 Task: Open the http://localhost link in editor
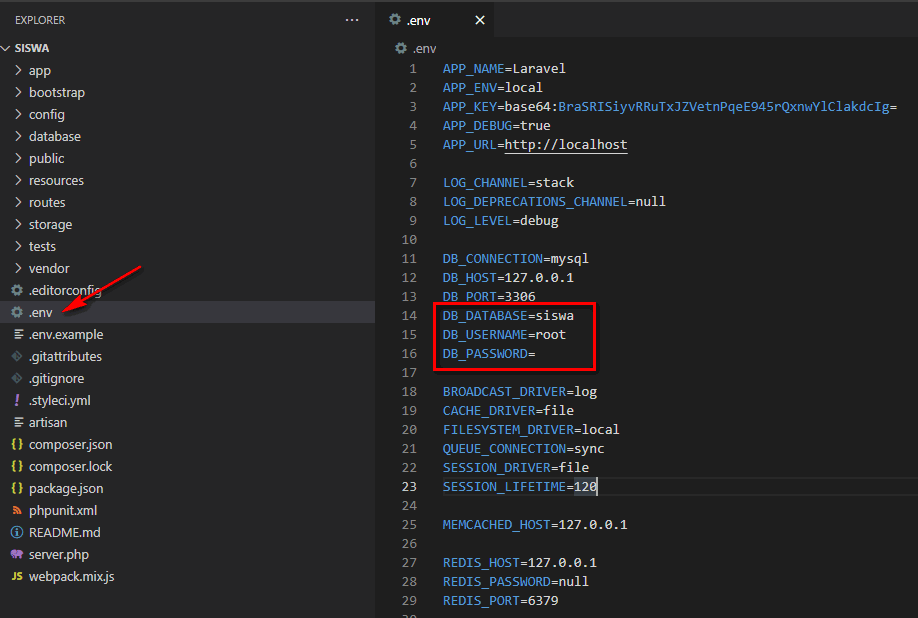(565, 145)
